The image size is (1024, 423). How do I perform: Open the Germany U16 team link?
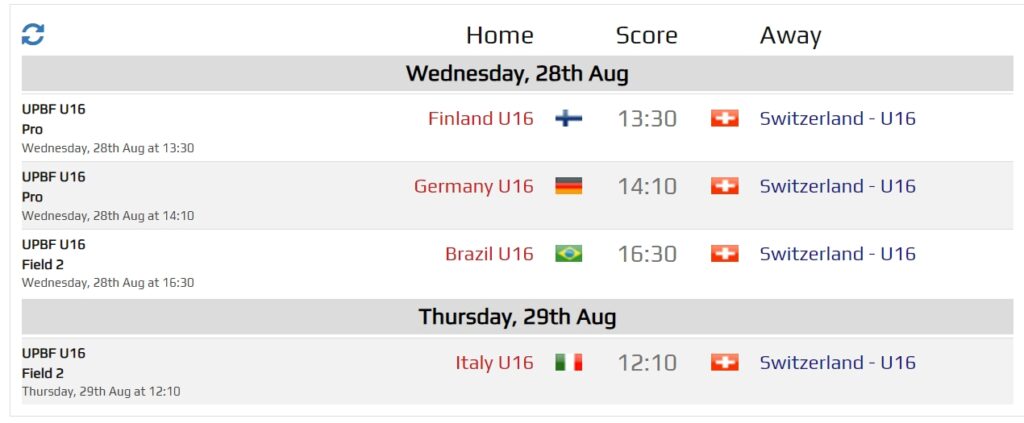pos(473,186)
